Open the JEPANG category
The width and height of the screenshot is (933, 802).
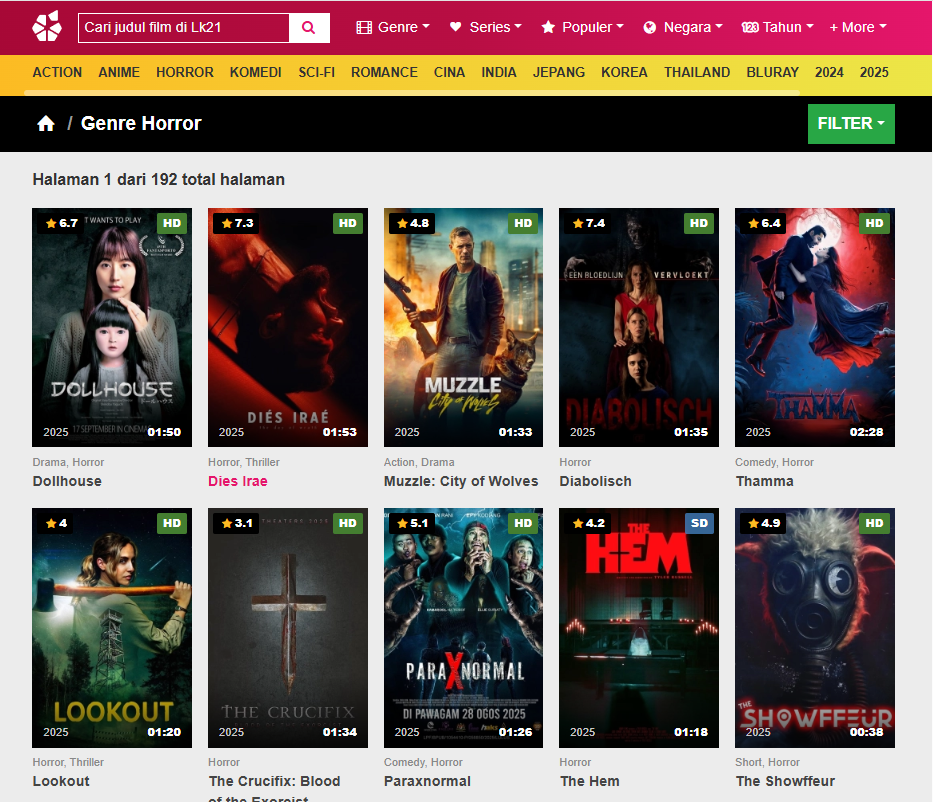click(559, 73)
